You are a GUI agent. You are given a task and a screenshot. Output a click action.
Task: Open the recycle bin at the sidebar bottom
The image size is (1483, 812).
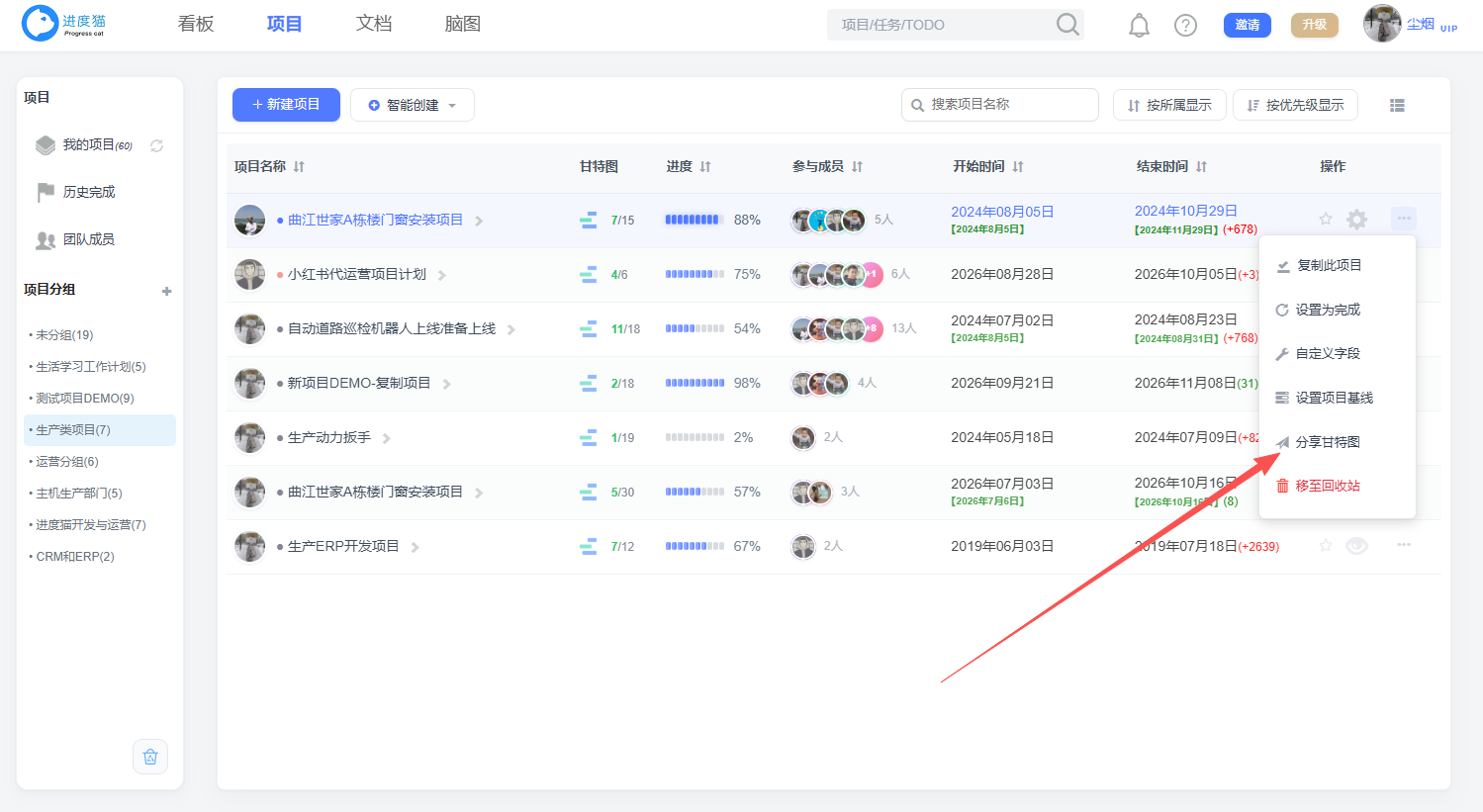coord(150,757)
